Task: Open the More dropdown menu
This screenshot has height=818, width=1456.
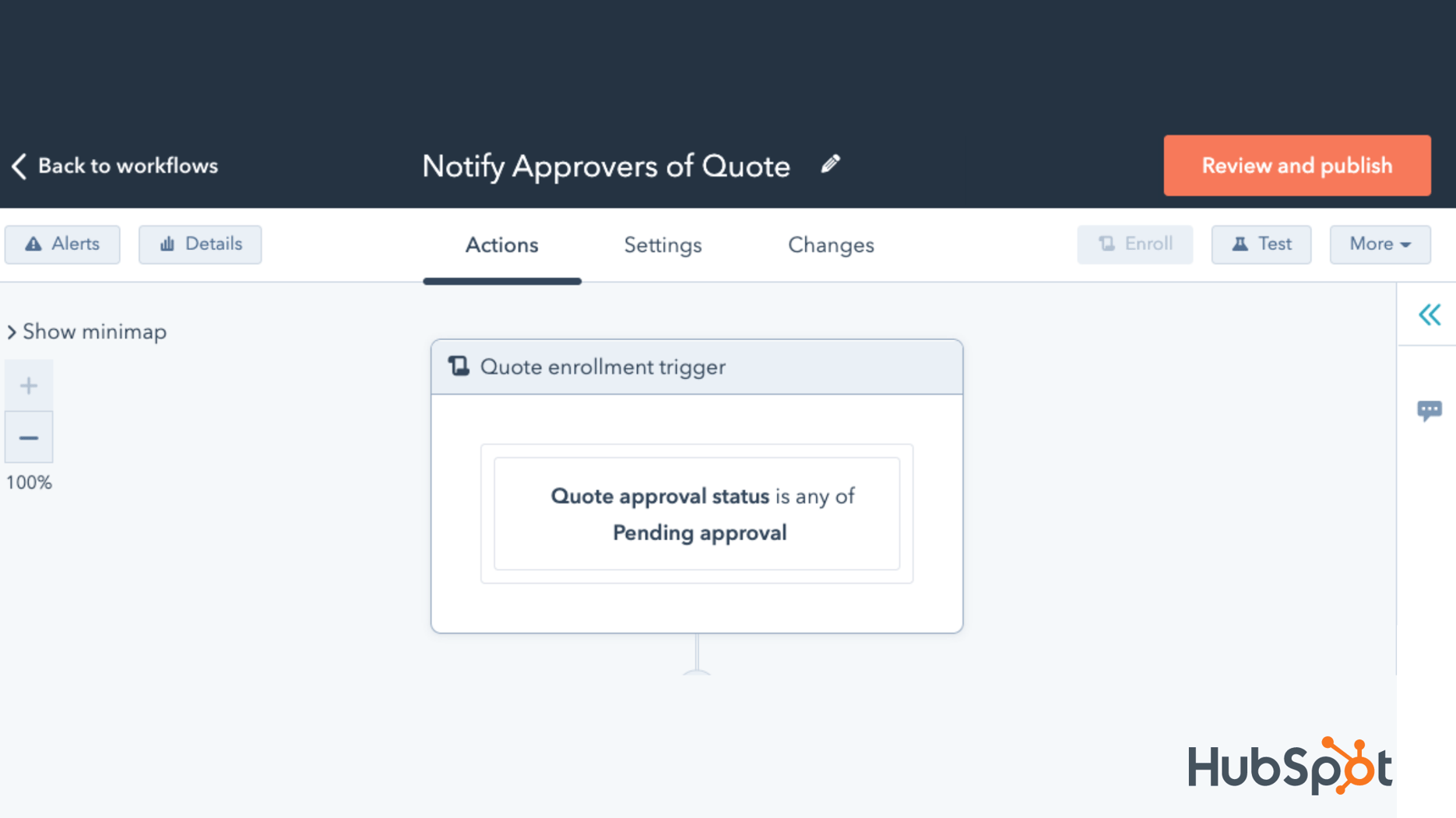Action: point(1380,244)
